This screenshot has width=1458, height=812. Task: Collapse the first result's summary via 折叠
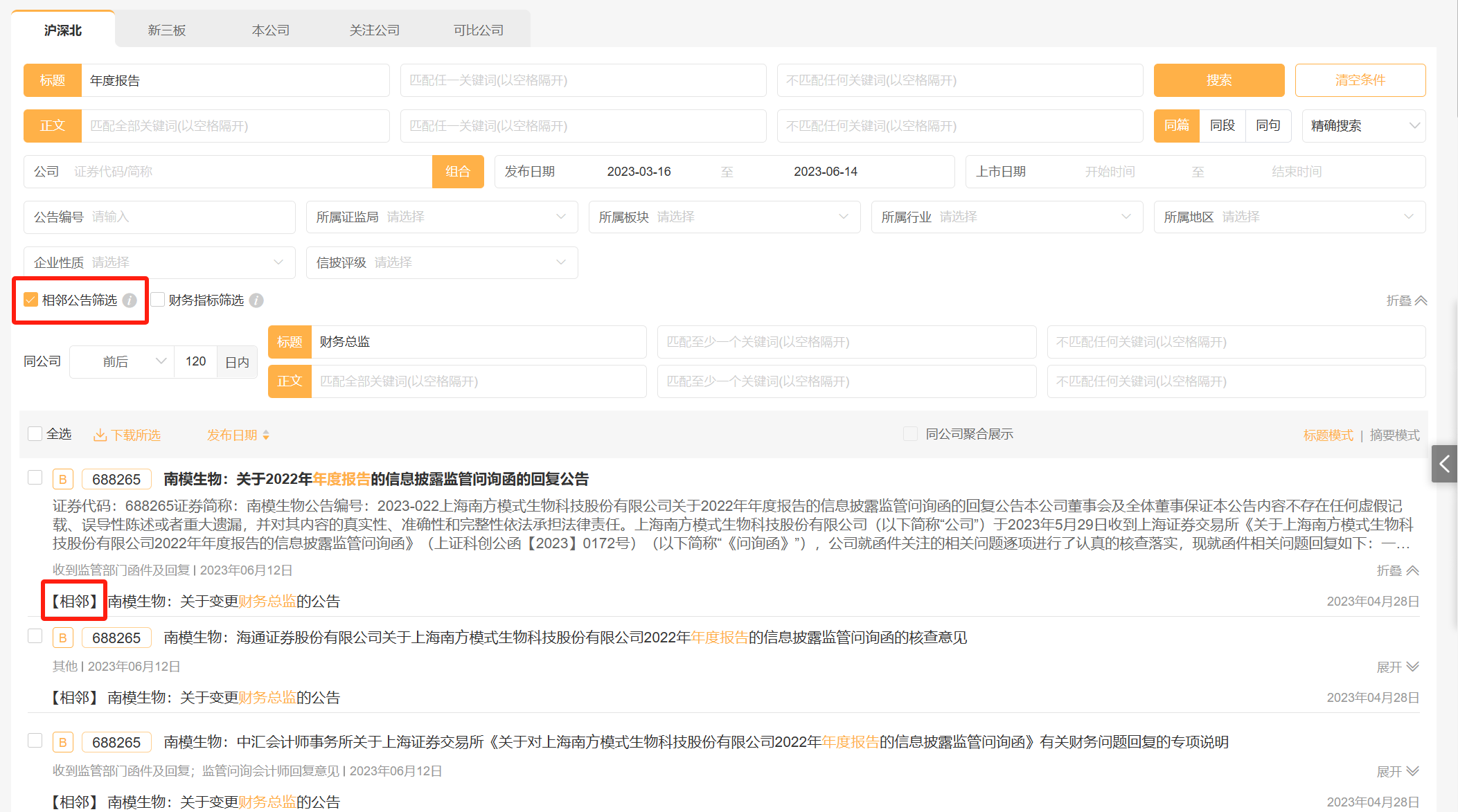[1398, 570]
